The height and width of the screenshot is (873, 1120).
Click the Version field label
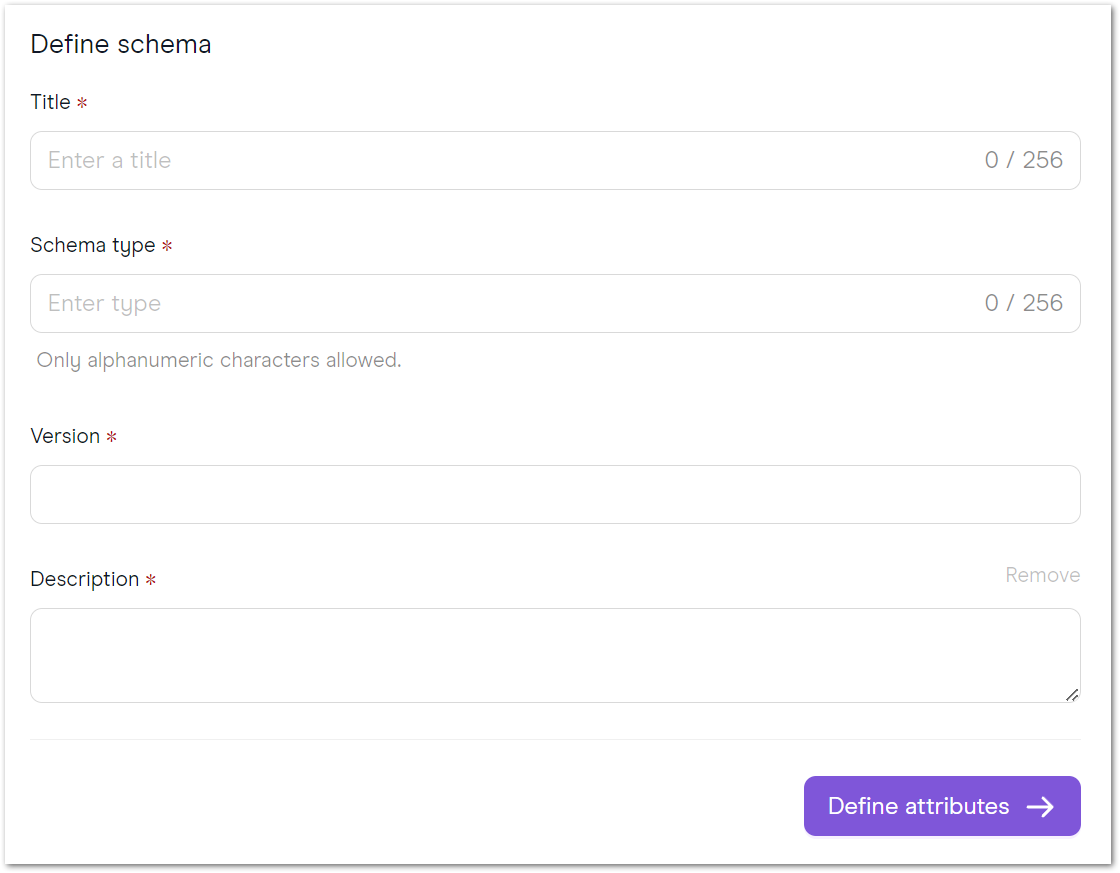pos(65,436)
